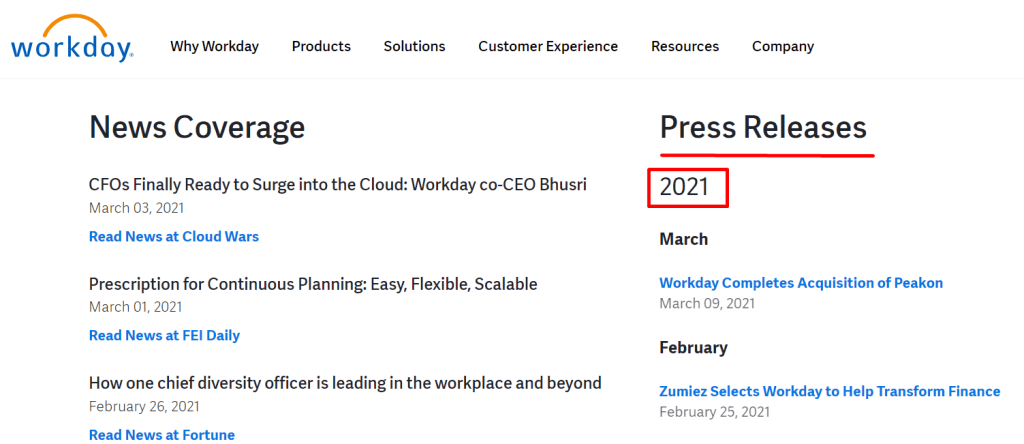
Task: Open the Products menu
Action: [321, 46]
